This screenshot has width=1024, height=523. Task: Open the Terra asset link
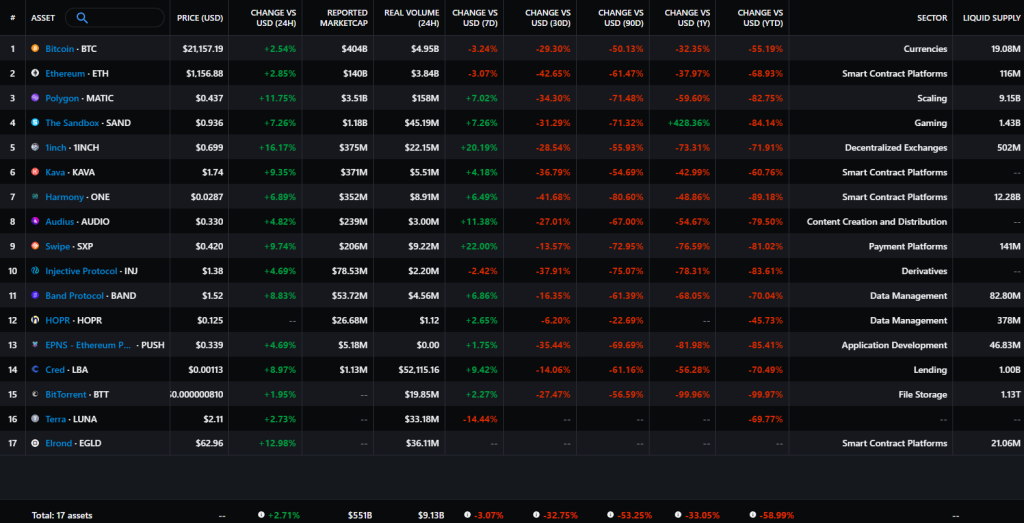[56, 419]
